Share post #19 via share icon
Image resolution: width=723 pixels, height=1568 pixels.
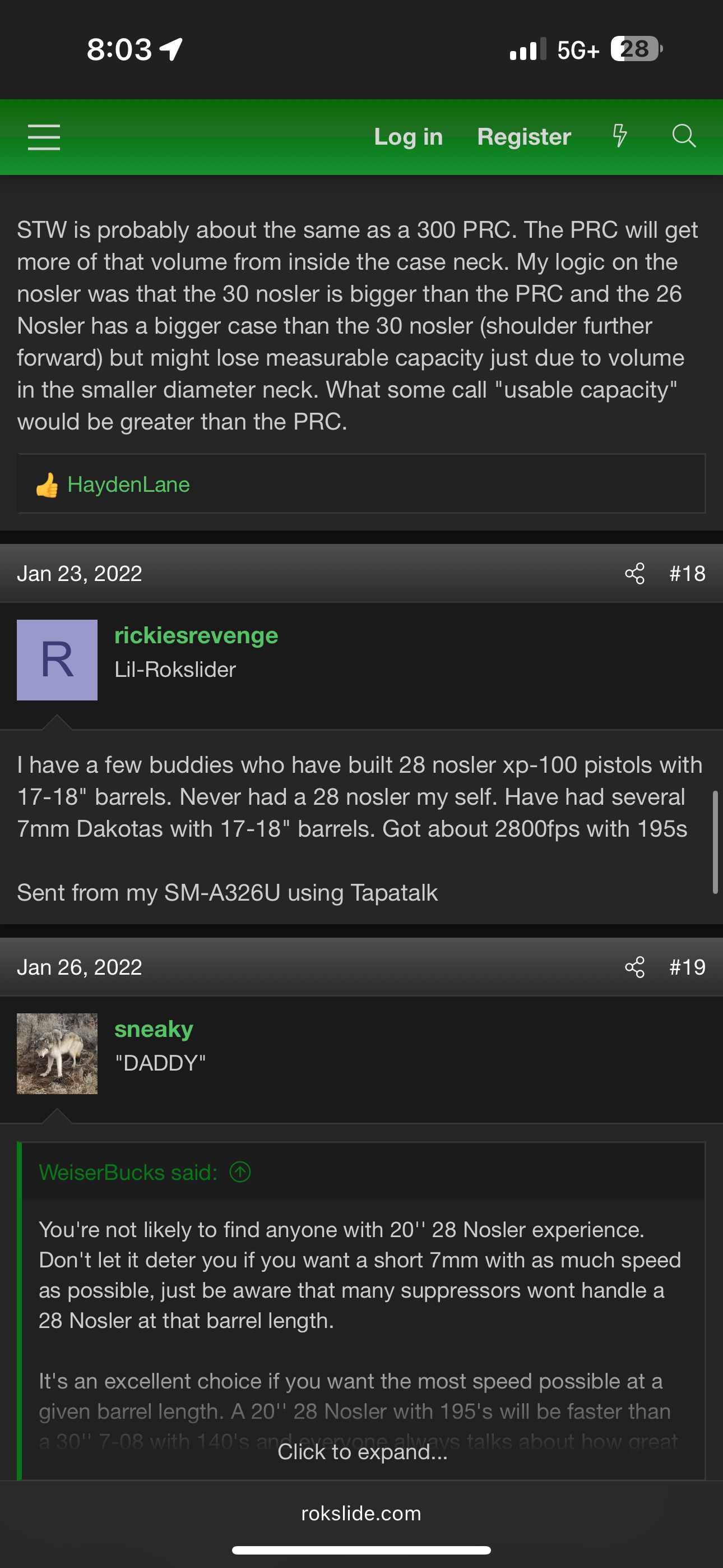click(x=634, y=967)
